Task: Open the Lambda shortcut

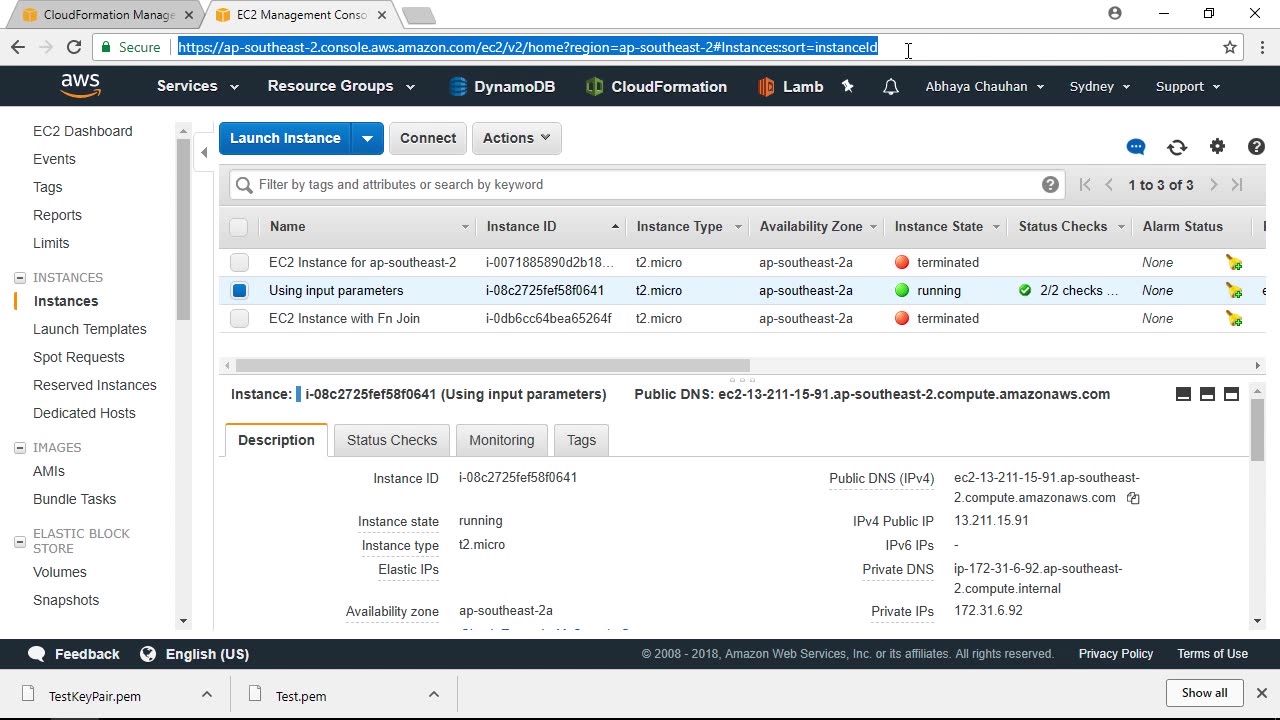Action: [x=791, y=87]
